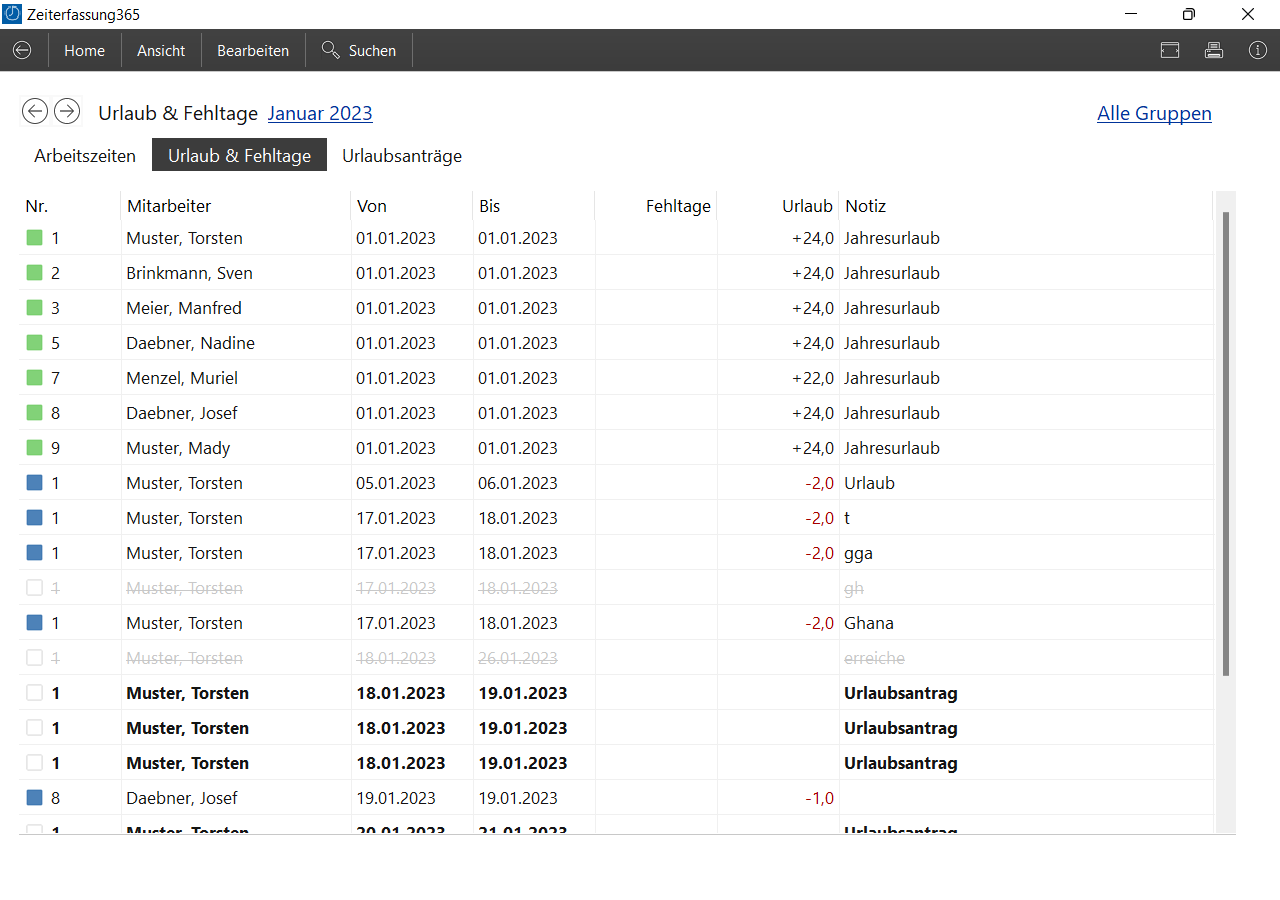Click green marker of Brinkmann, Sven row
Image resolution: width=1280 pixels, height=900 pixels.
click(x=35, y=273)
